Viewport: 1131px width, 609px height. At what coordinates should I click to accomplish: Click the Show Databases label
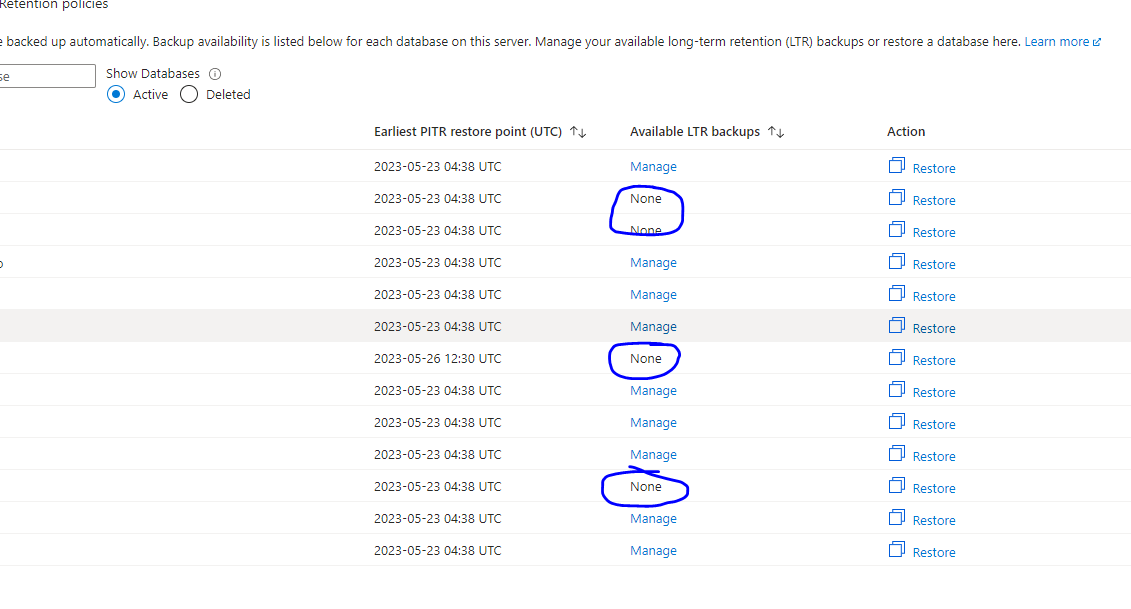pos(153,74)
